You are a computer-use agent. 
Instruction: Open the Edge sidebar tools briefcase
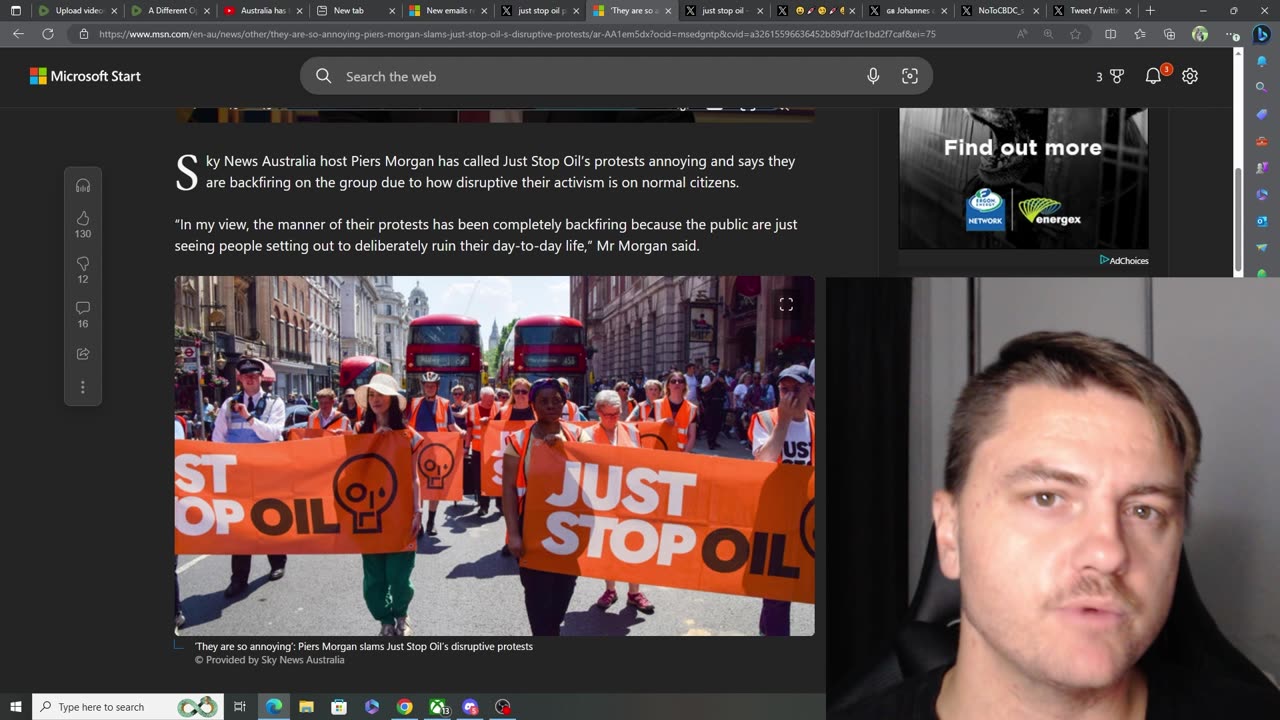[1261, 141]
